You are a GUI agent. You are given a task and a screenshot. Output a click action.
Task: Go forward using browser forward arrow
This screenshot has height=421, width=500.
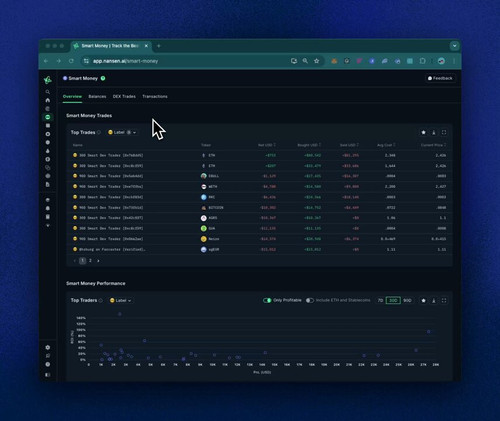[x=59, y=61]
